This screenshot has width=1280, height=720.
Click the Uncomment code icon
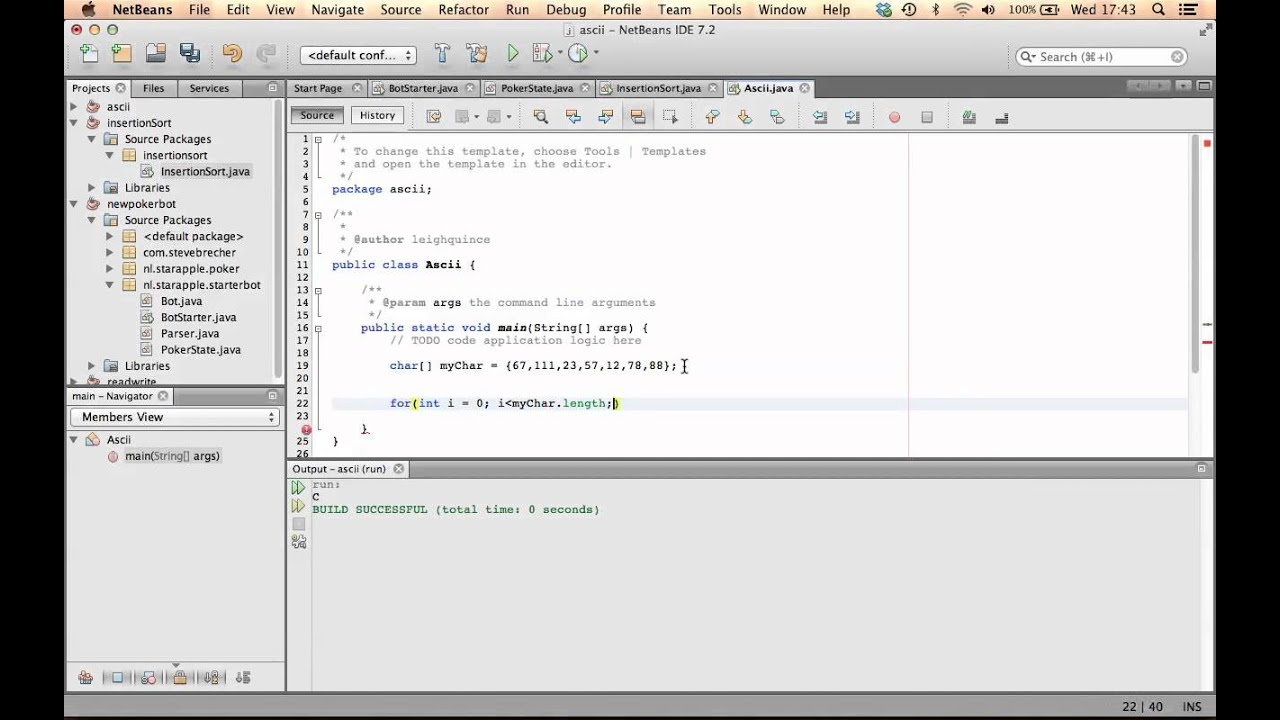click(1001, 117)
